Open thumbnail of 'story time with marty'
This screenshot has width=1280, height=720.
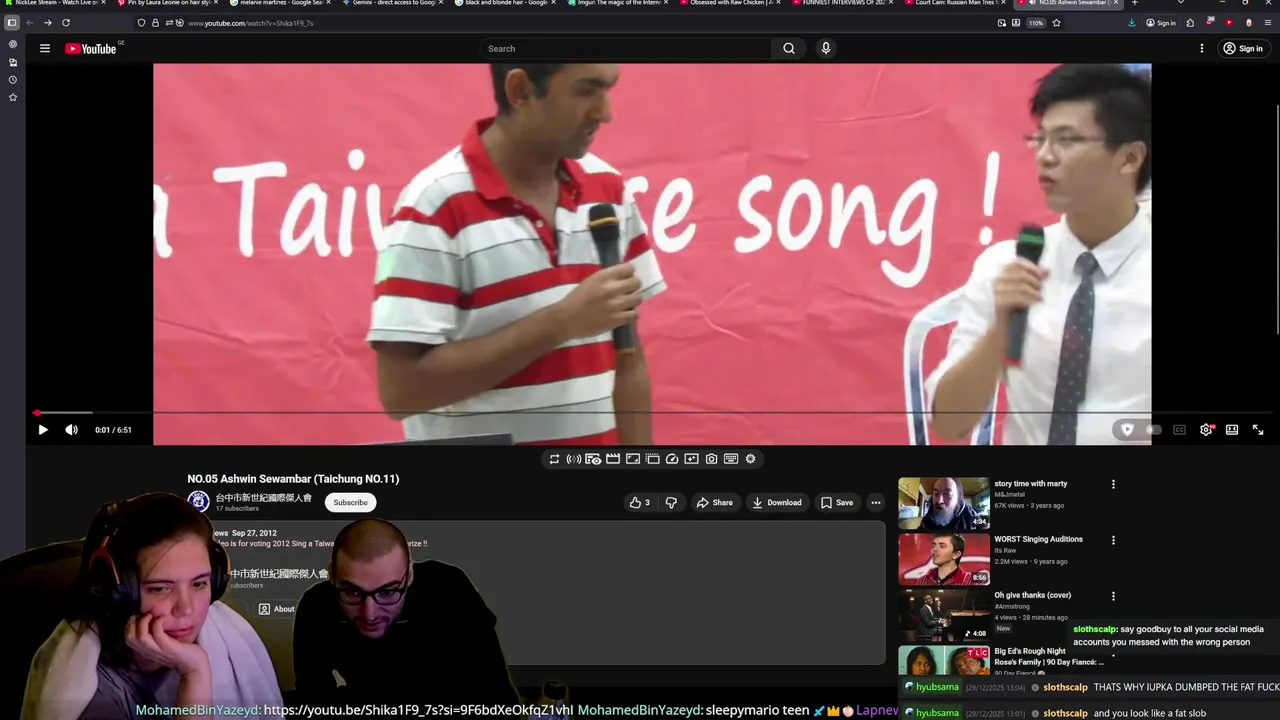click(943, 503)
